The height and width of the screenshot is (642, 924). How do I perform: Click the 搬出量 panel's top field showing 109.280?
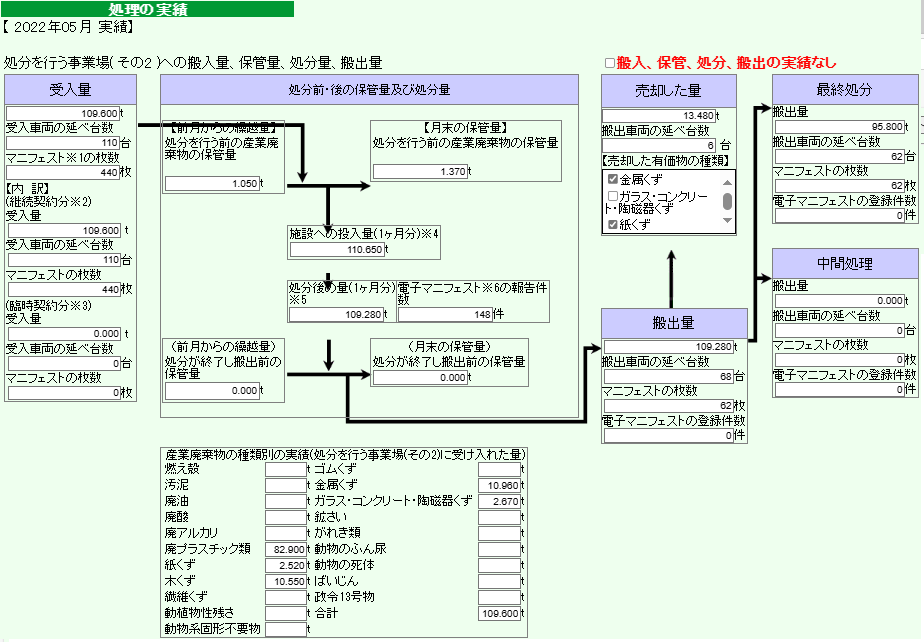[669, 347]
